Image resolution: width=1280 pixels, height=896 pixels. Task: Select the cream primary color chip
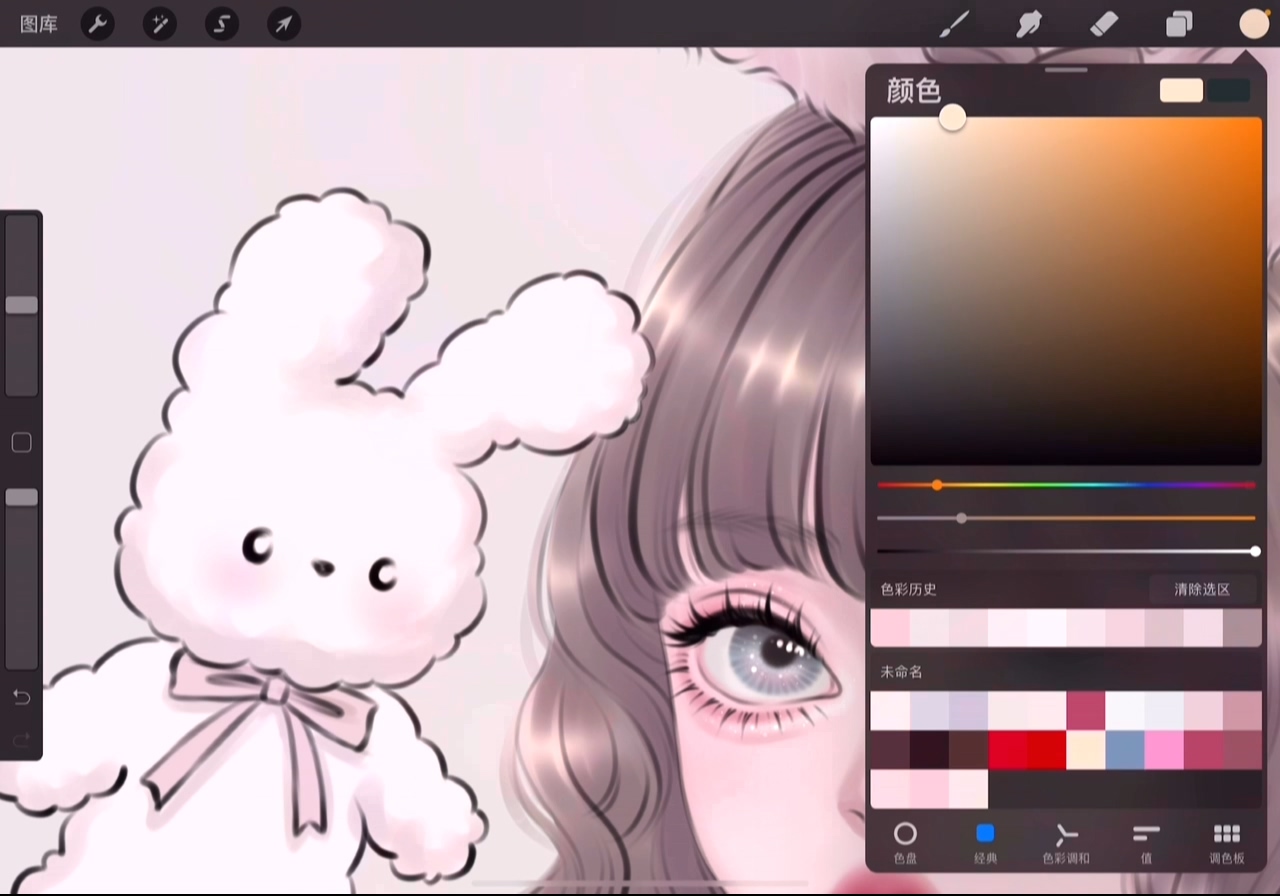[1181, 90]
